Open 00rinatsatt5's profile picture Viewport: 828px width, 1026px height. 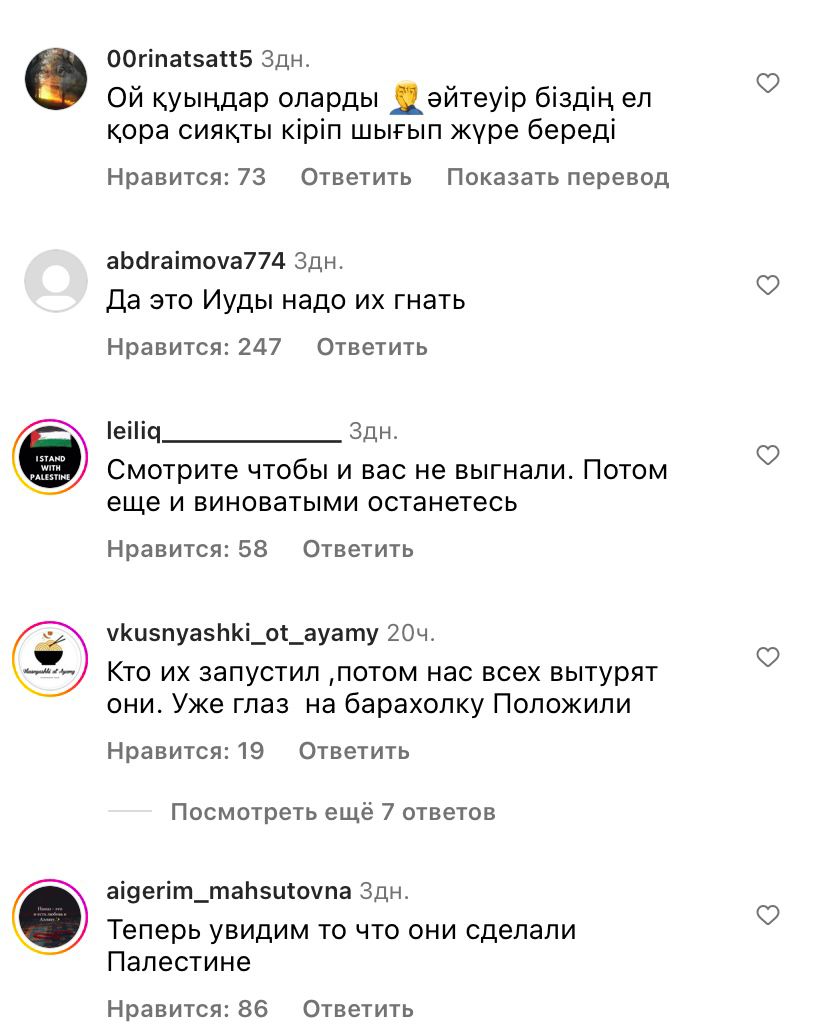pos(56,79)
